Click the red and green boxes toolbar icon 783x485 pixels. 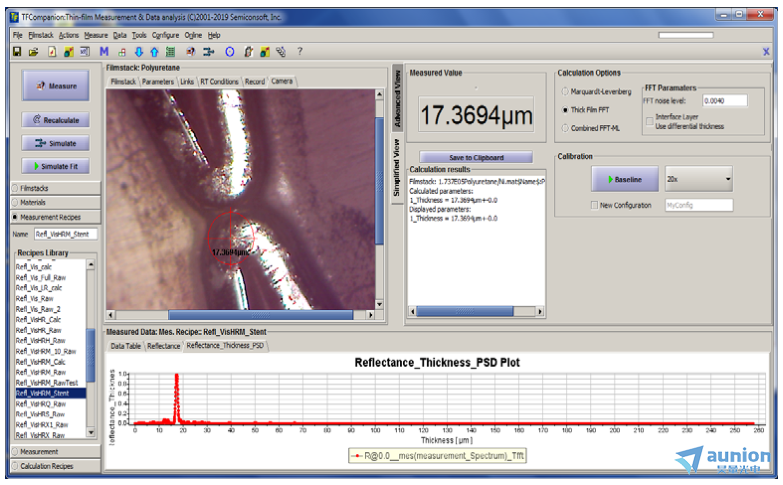(x=122, y=52)
